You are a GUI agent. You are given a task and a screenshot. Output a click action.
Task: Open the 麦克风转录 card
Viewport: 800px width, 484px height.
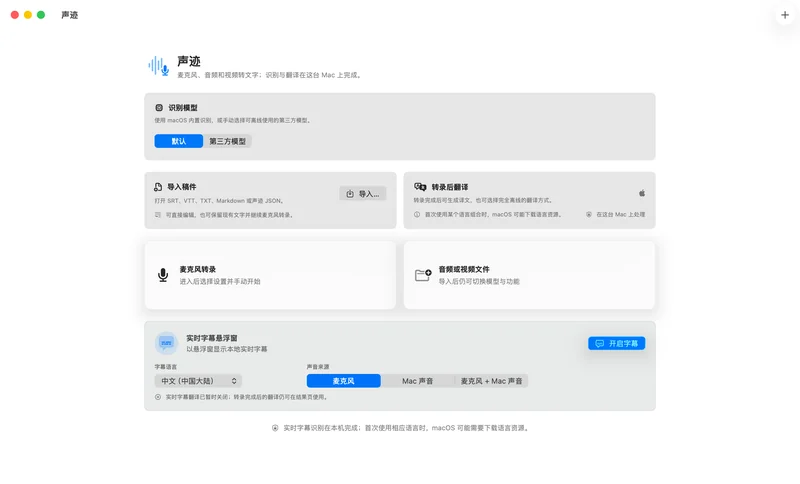click(270, 275)
